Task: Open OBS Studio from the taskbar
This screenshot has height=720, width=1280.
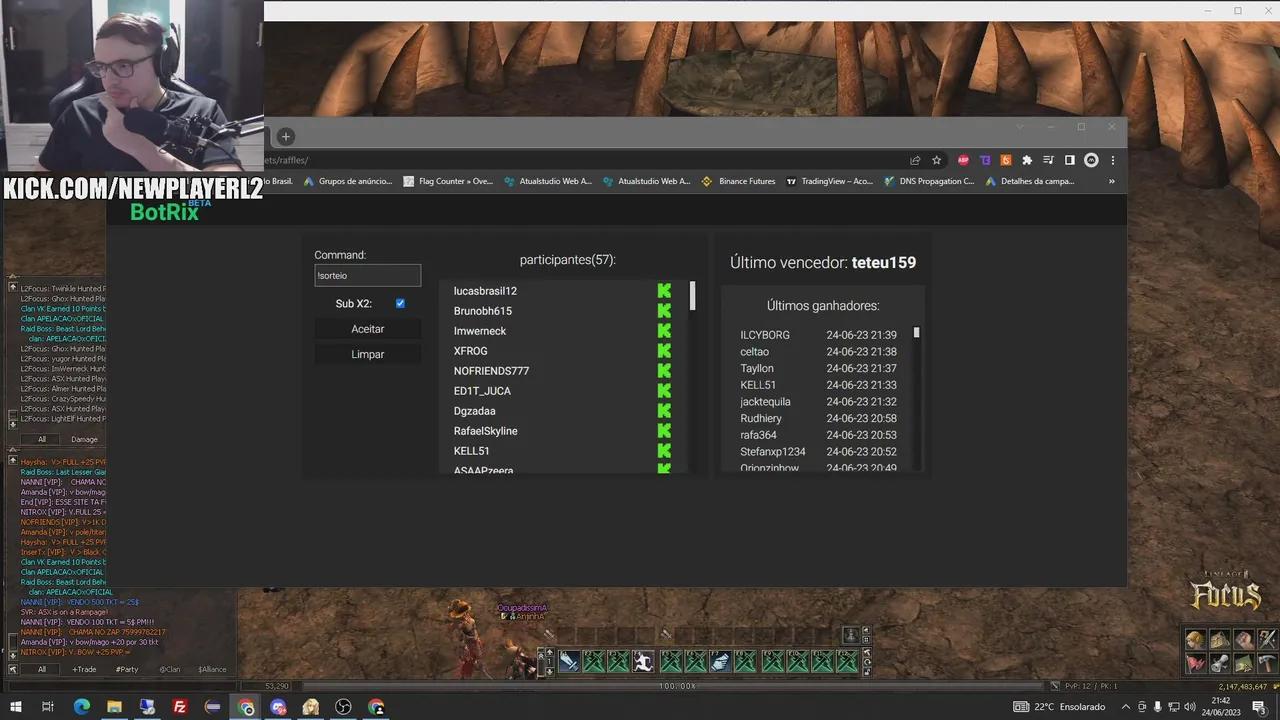Action: [x=344, y=707]
